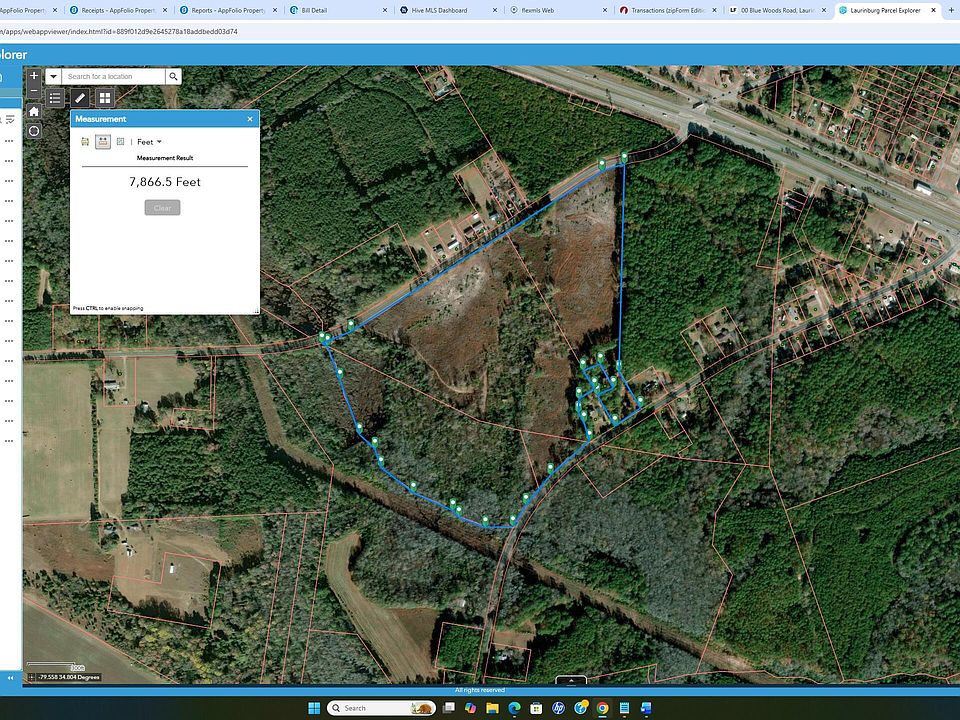The height and width of the screenshot is (720, 960).
Task: Switch to the Hive MLS Dashboard tab
Action: pyautogui.click(x=440, y=10)
